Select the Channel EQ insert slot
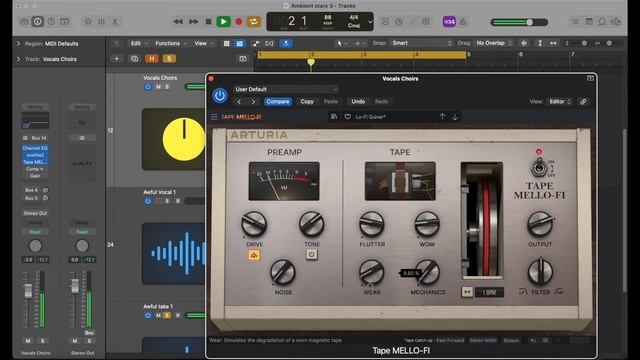640x360 pixels. click(x=35, y=148)
